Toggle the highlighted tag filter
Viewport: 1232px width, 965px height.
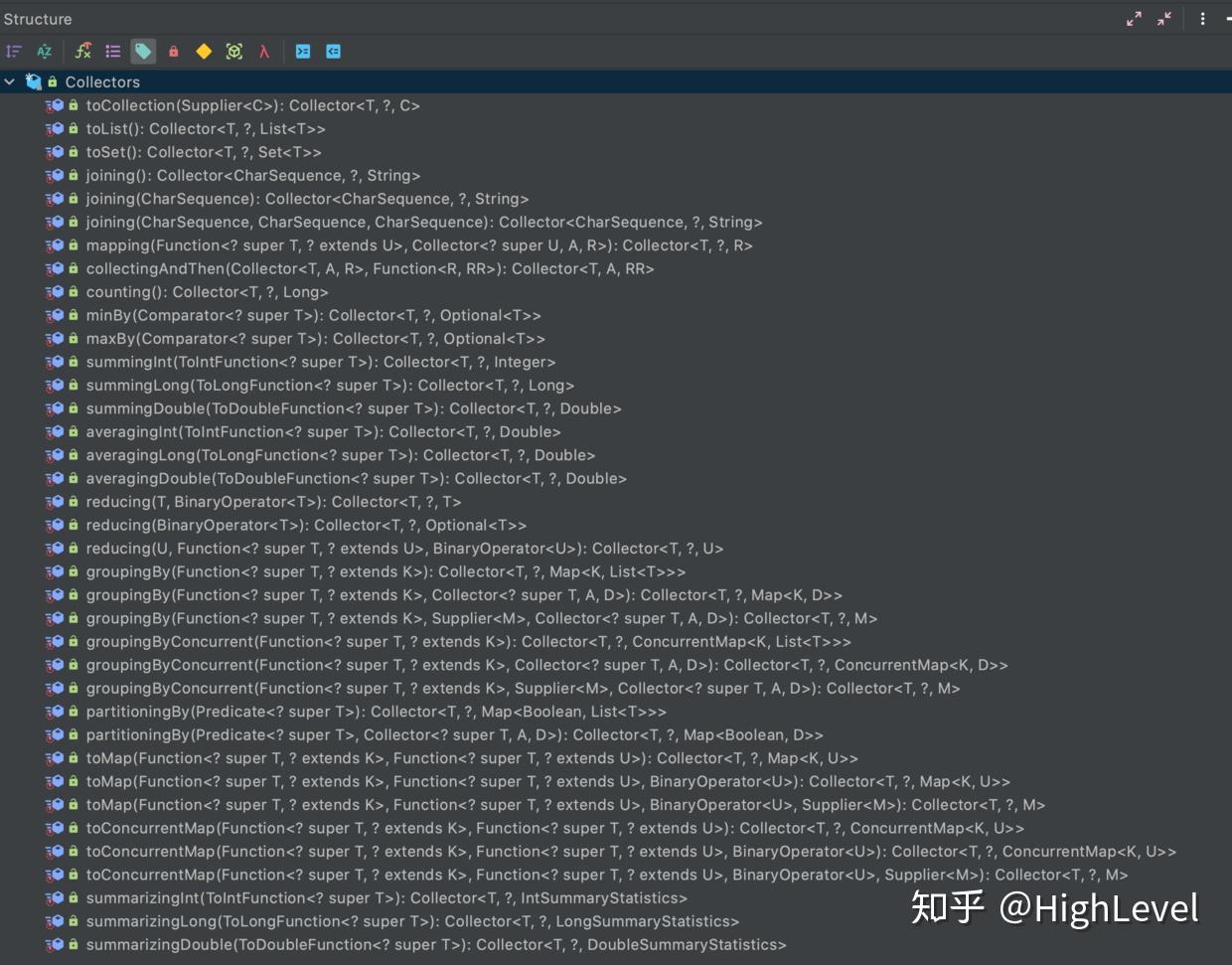click(143, 51)
